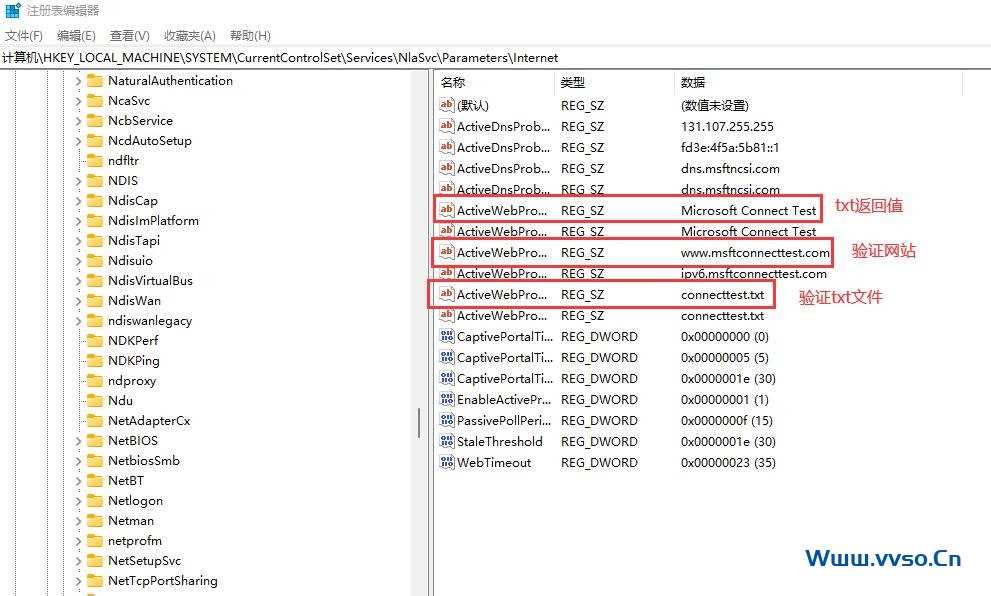Select the EnableActivePr... value name
This screenshot has height=596, width=991.
click(x=504, y=399)
